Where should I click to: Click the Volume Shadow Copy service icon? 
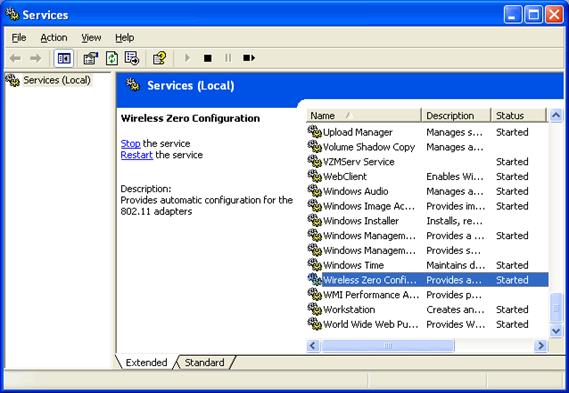click(315, 147)
